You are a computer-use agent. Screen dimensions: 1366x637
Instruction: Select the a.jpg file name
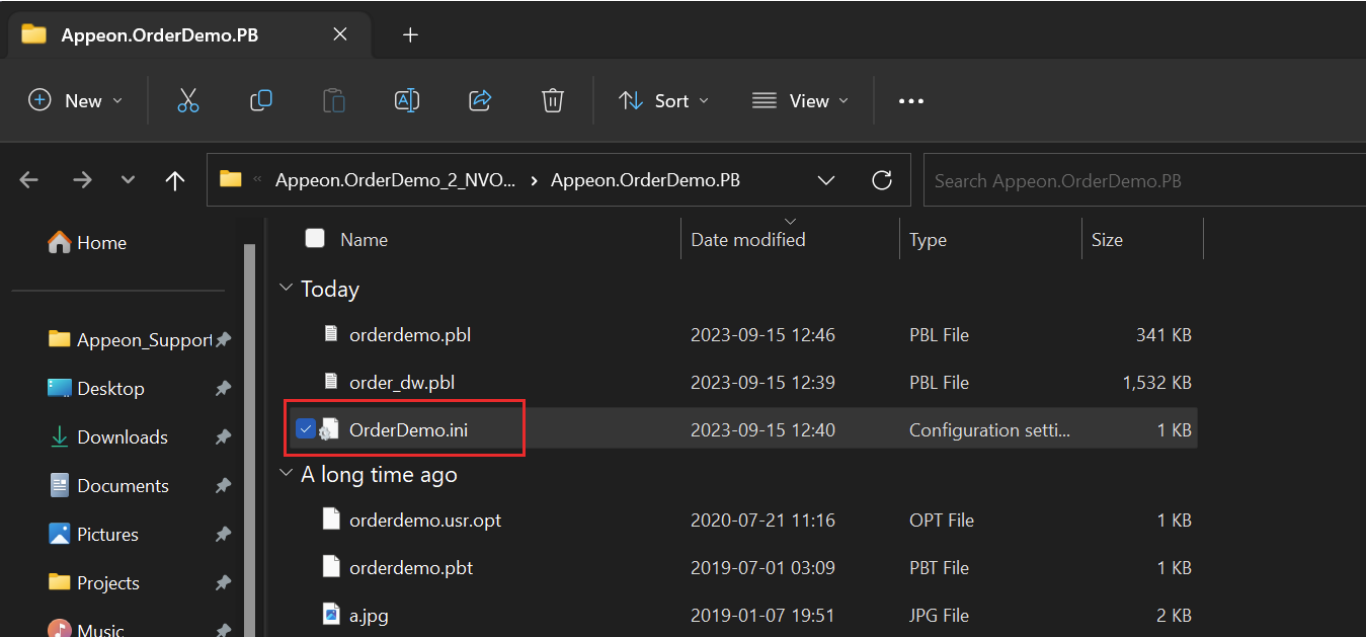point(369,615)
